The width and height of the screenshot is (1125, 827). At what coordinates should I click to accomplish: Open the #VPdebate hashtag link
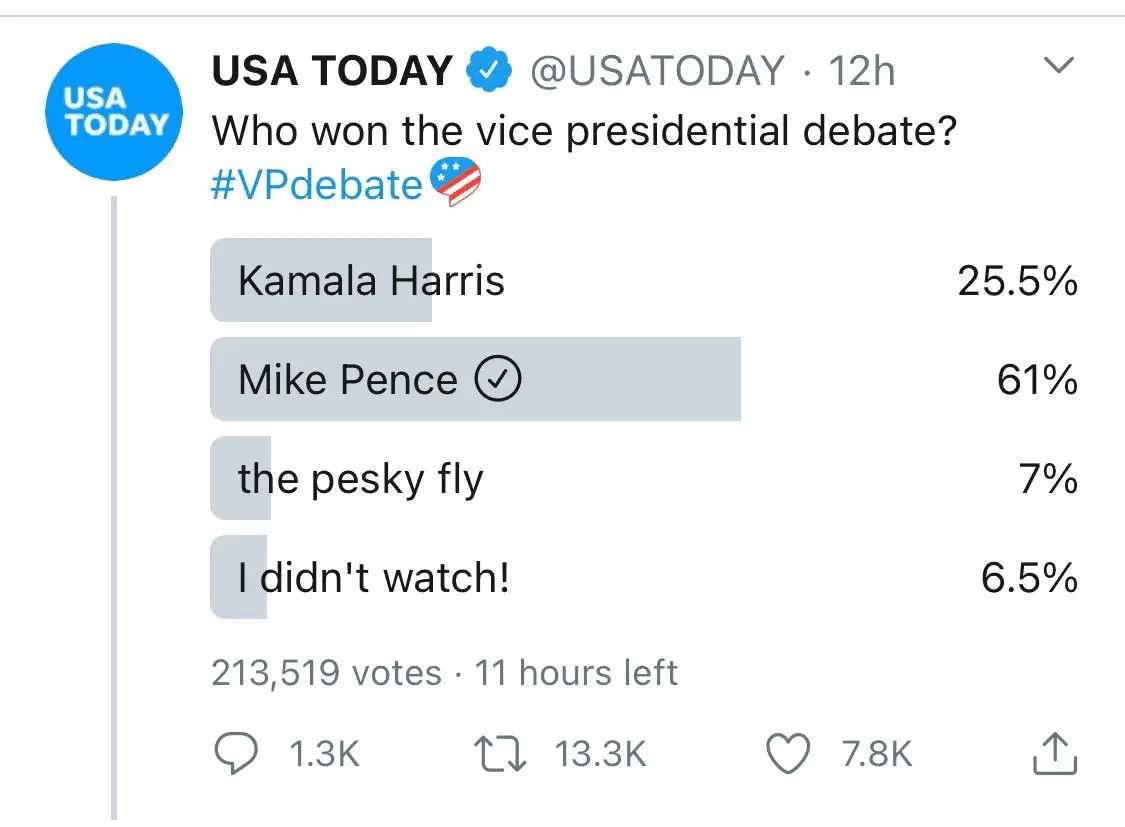coord(317,185)
